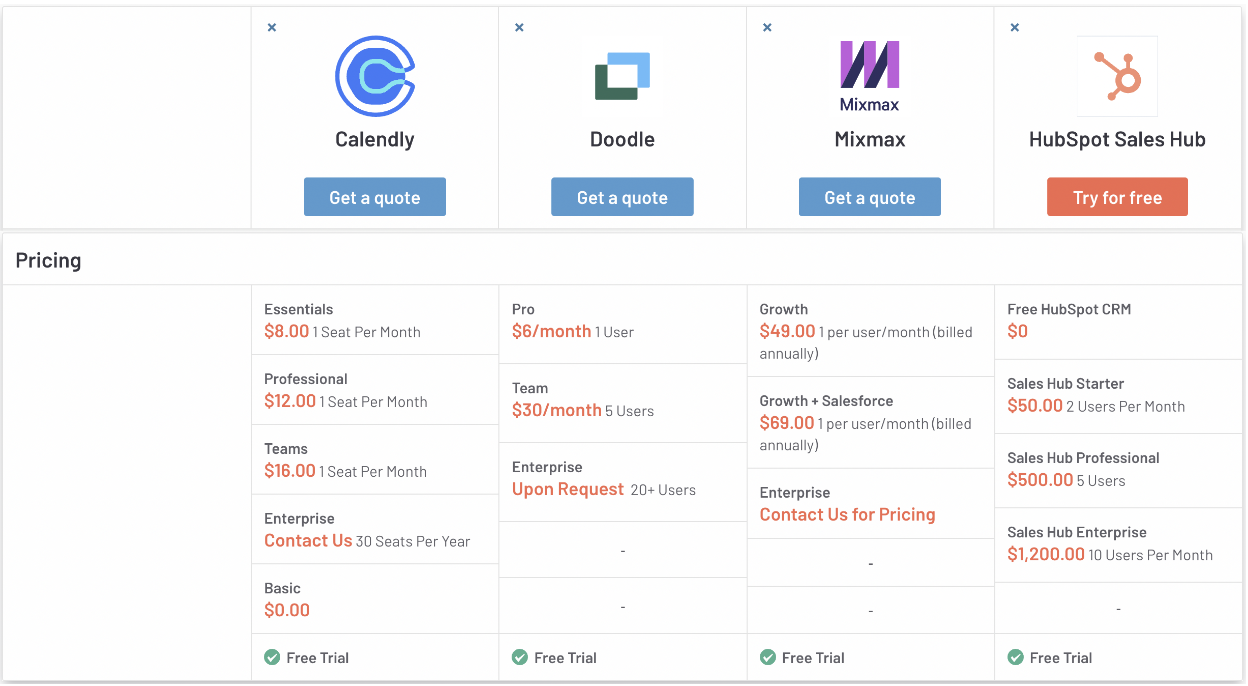Click the Sales Hub Enterprise plan name
Image resolution: width=1248 pixels, height=686 pixels.
coord(1076,532)
